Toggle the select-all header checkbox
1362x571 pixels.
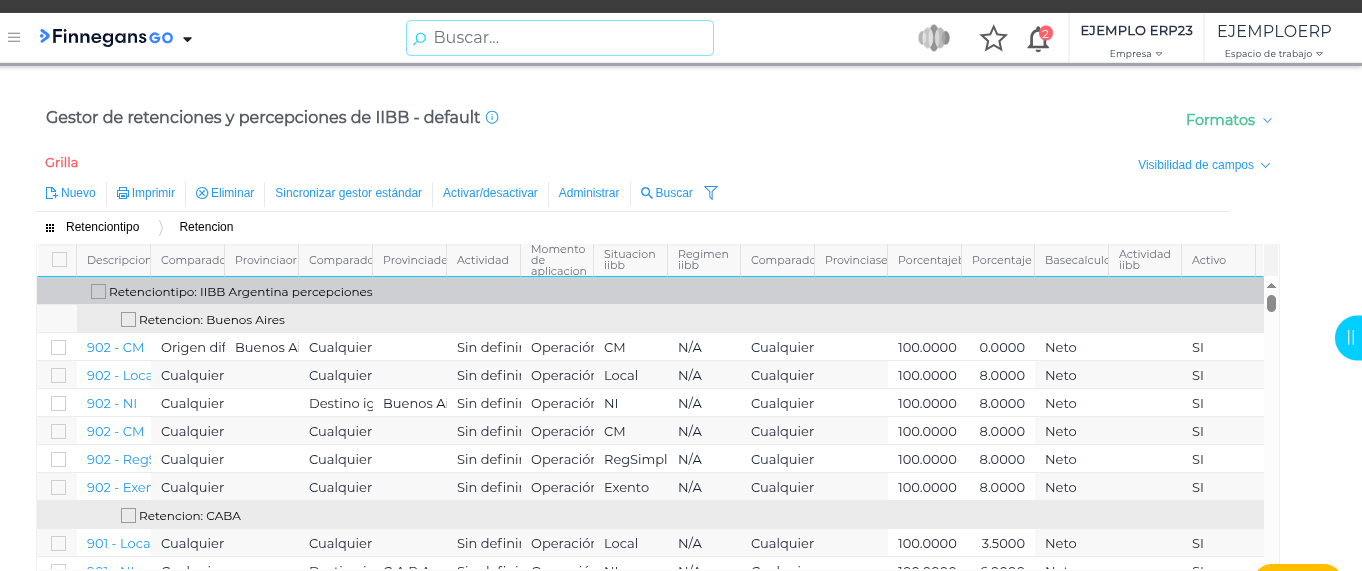coord(59,260)
